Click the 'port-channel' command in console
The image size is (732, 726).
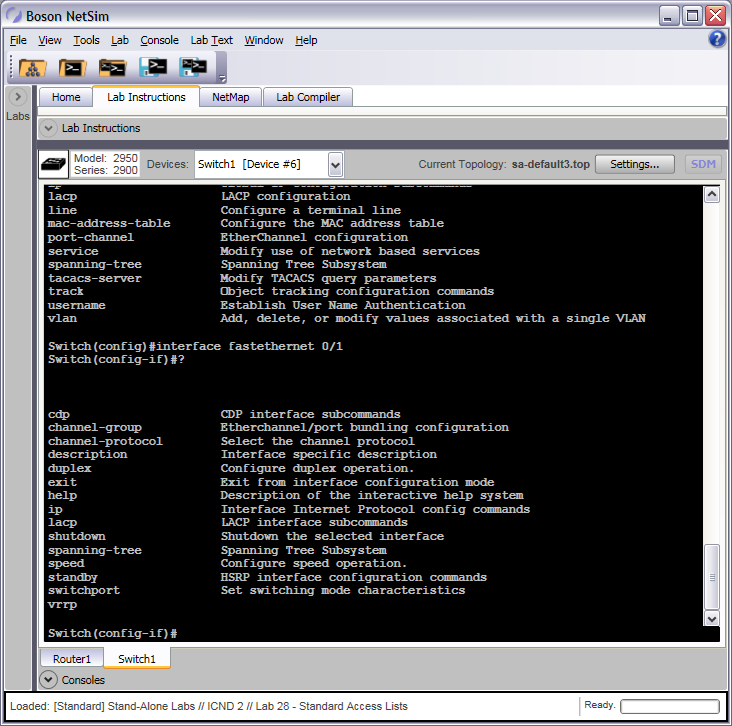91,237
